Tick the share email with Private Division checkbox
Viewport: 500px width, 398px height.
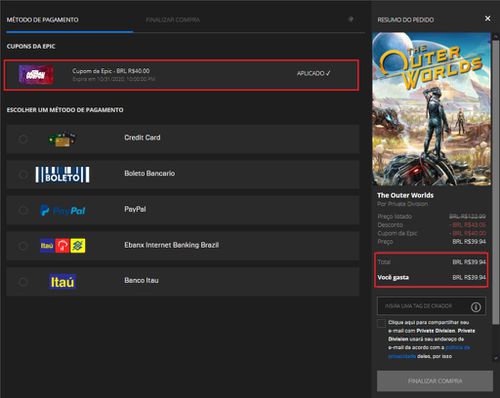pyautogui.click(x=381, y=323)
